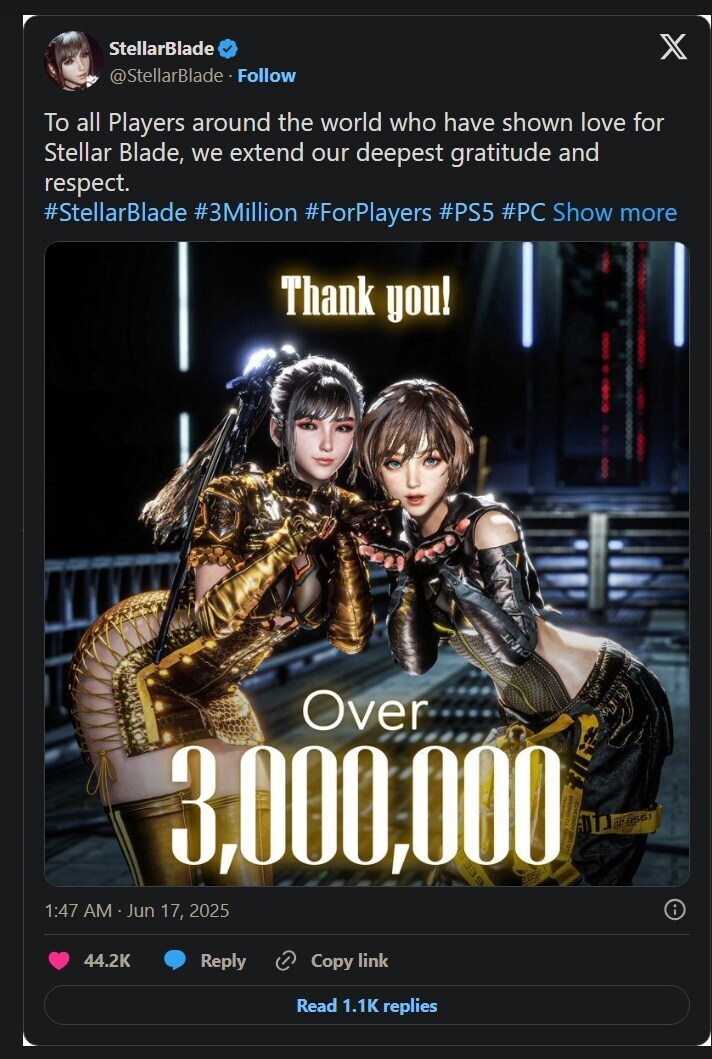Viewport: 712px width, 1059px height.
Task: Like the post with the heart icon
Action: coord(59,960)
